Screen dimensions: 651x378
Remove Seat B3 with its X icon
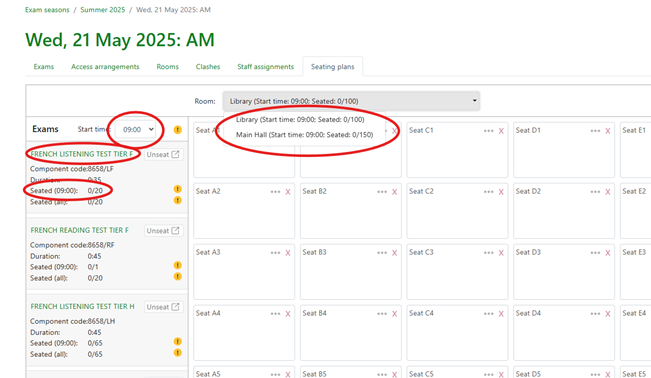[394, 253]
